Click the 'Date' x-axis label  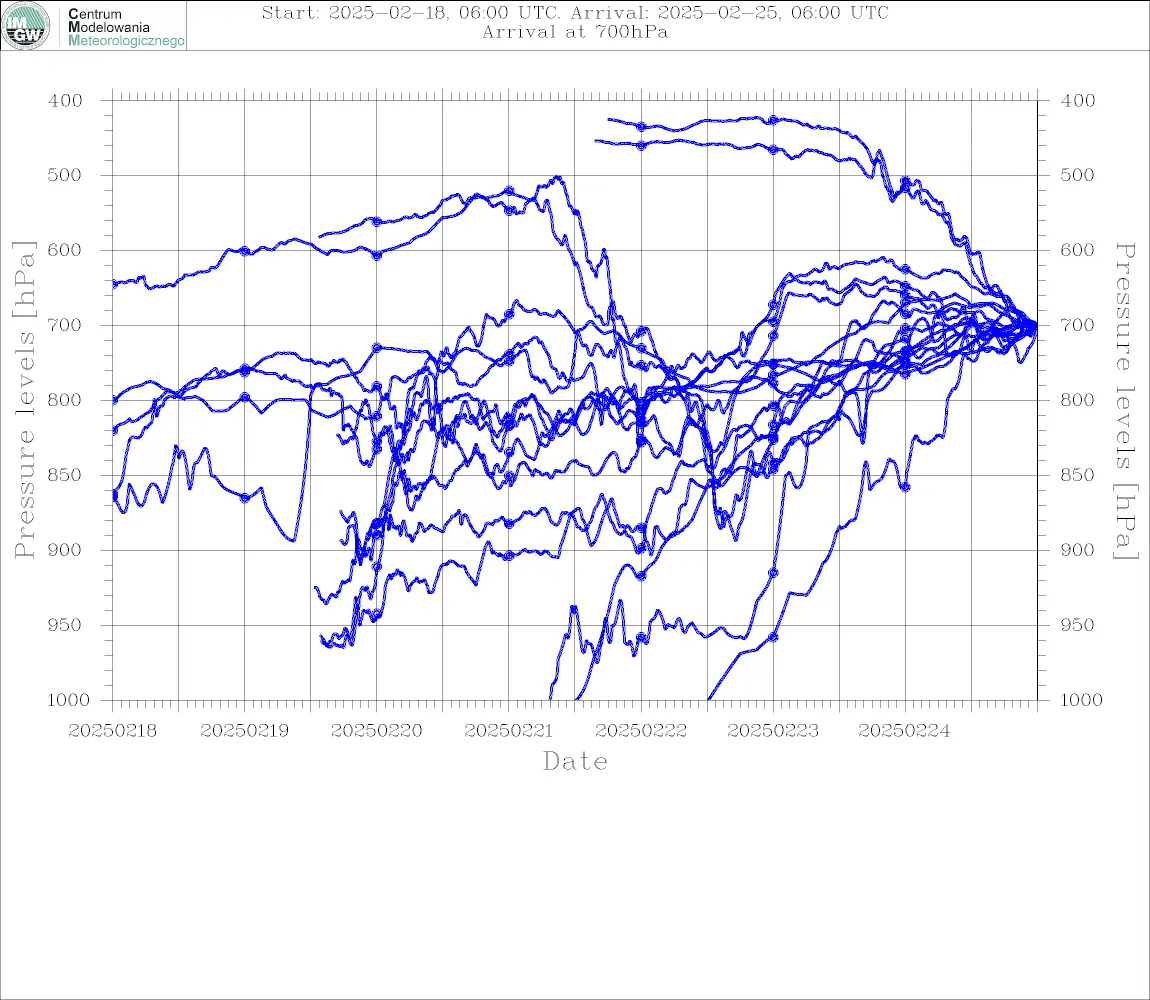pyautogui.click(x=576, y=762)
